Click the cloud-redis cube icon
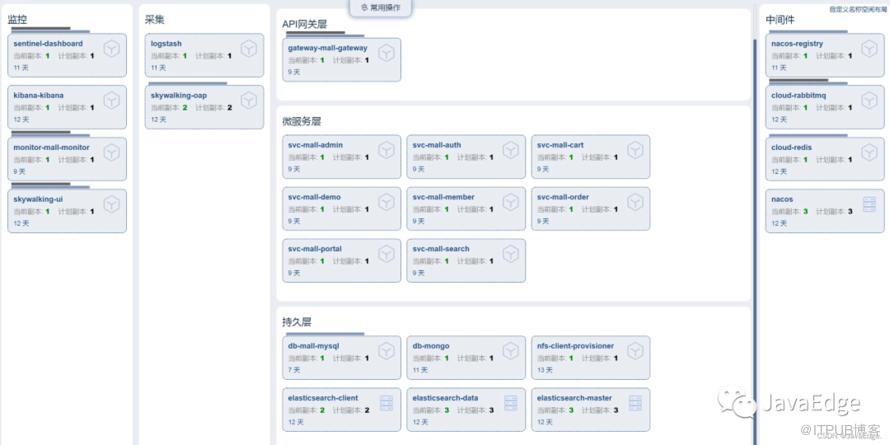This screenshot has width=890, height=445. (870, 152)
